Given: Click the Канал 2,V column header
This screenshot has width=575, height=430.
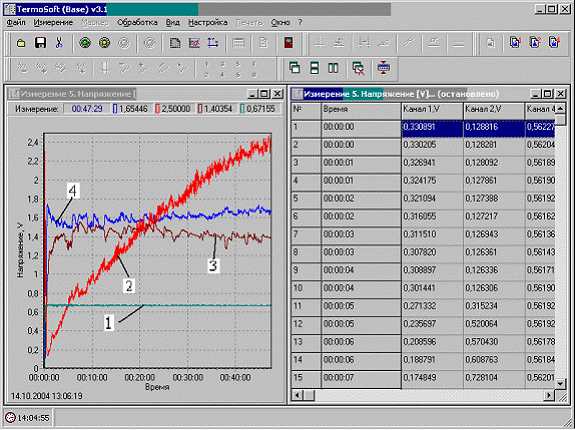Looking at the screenshot, I should [x=494, y=111].
